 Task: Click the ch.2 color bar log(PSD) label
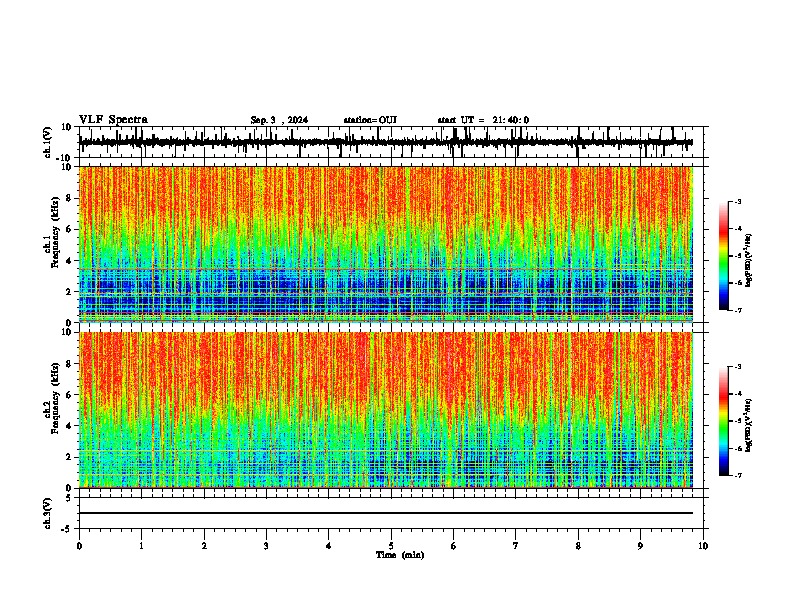(x=749, y=425)
